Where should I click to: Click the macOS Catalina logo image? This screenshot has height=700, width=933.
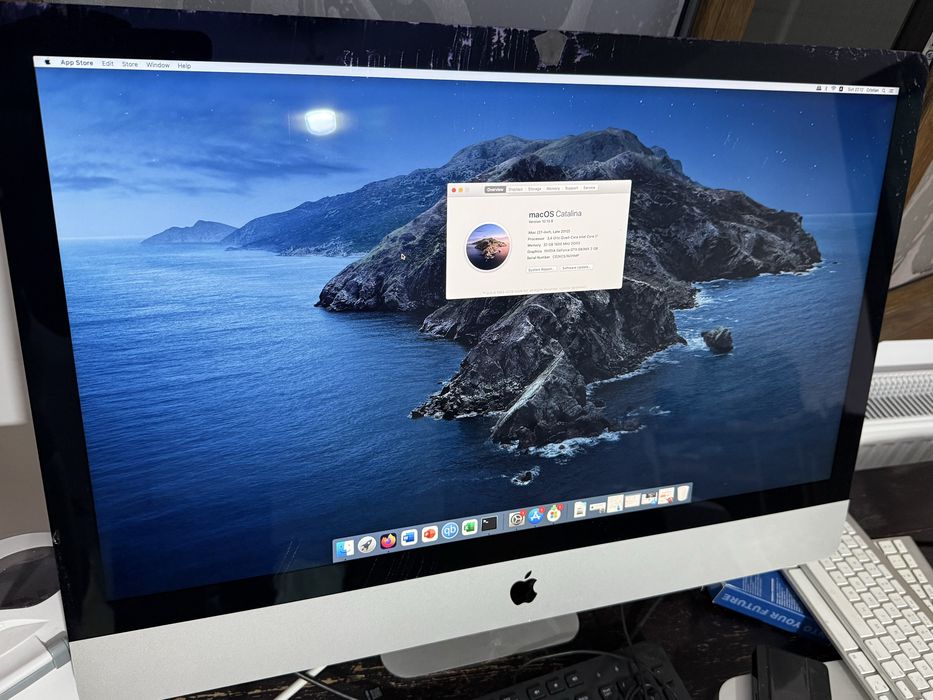[488, 247]
